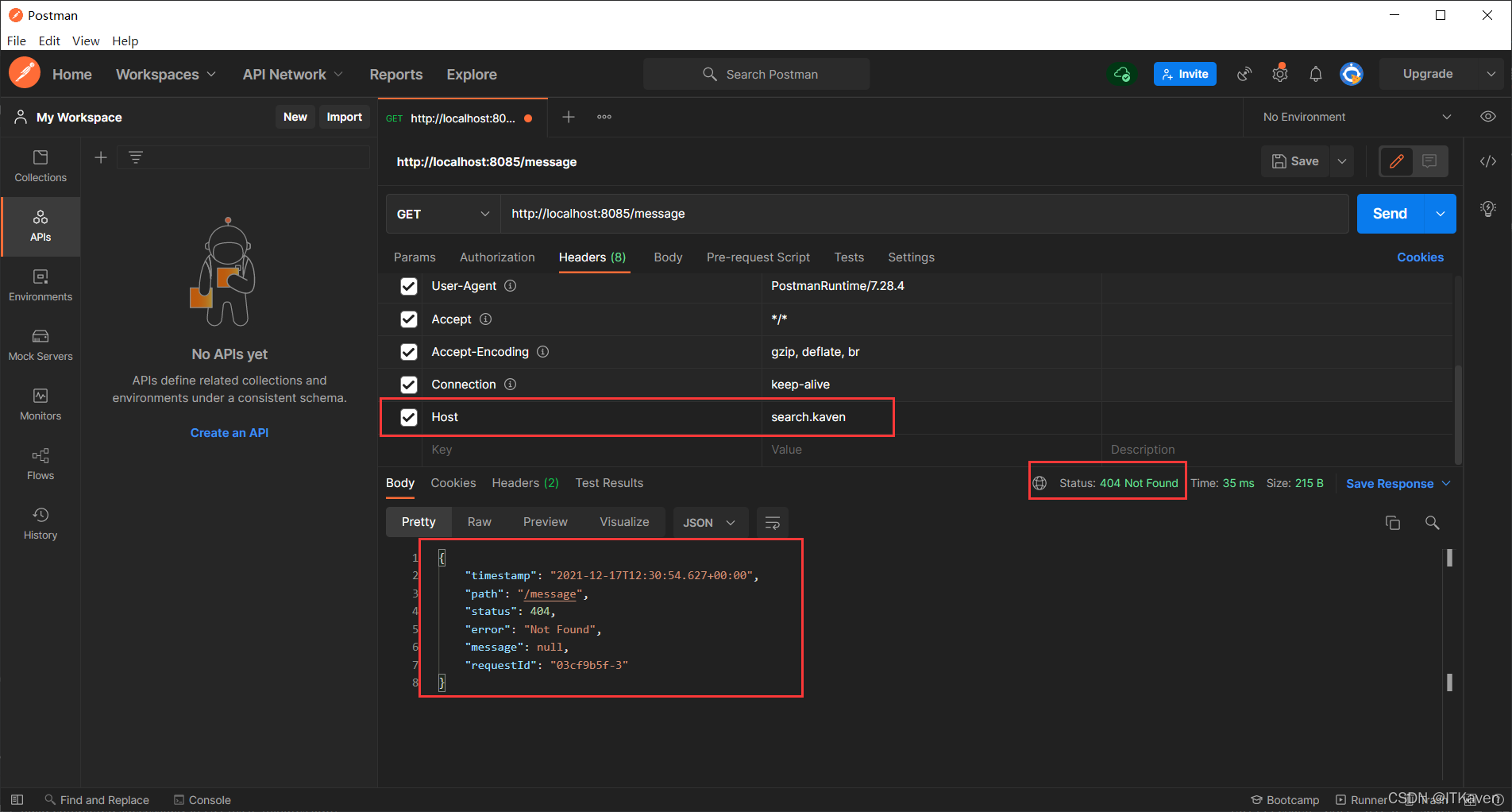Click the New button
The height and width of the screenshot is (812, 1512).
(x=295, y=117)
